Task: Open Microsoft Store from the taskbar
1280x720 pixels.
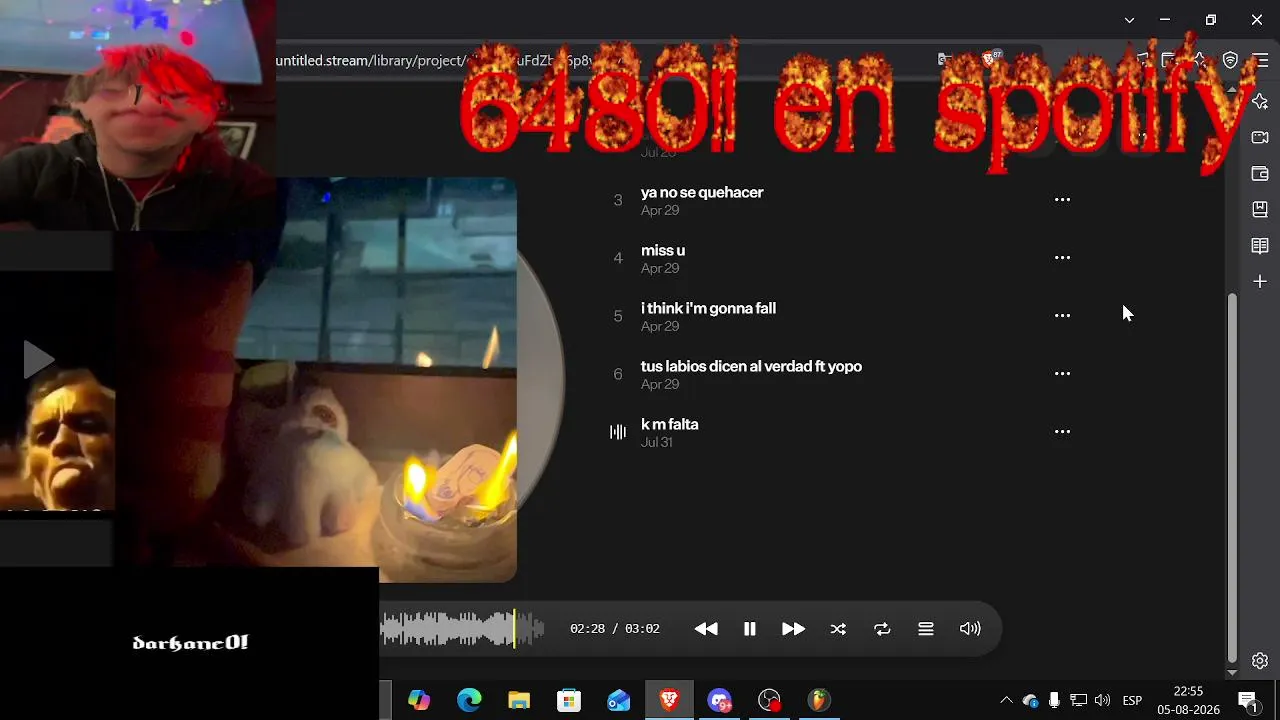Action: pyautogui.click(x=569, y=700)
